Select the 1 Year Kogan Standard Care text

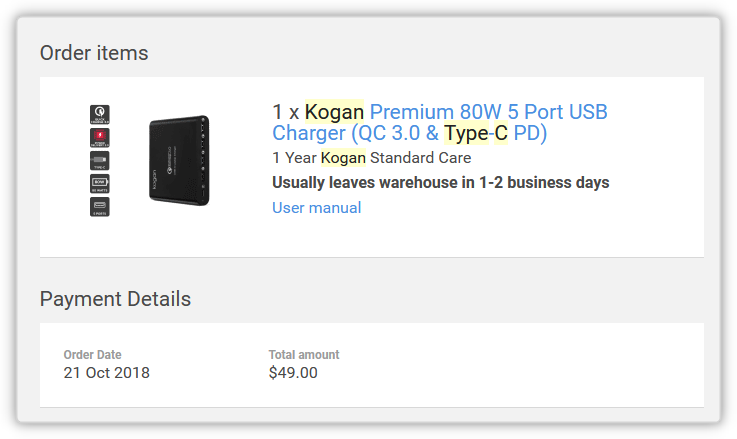(x=371, y=158)
